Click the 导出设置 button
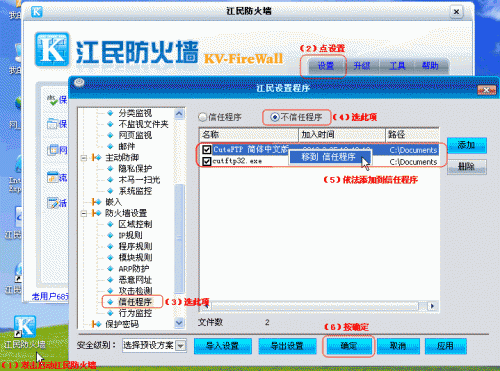 [287, 346]
